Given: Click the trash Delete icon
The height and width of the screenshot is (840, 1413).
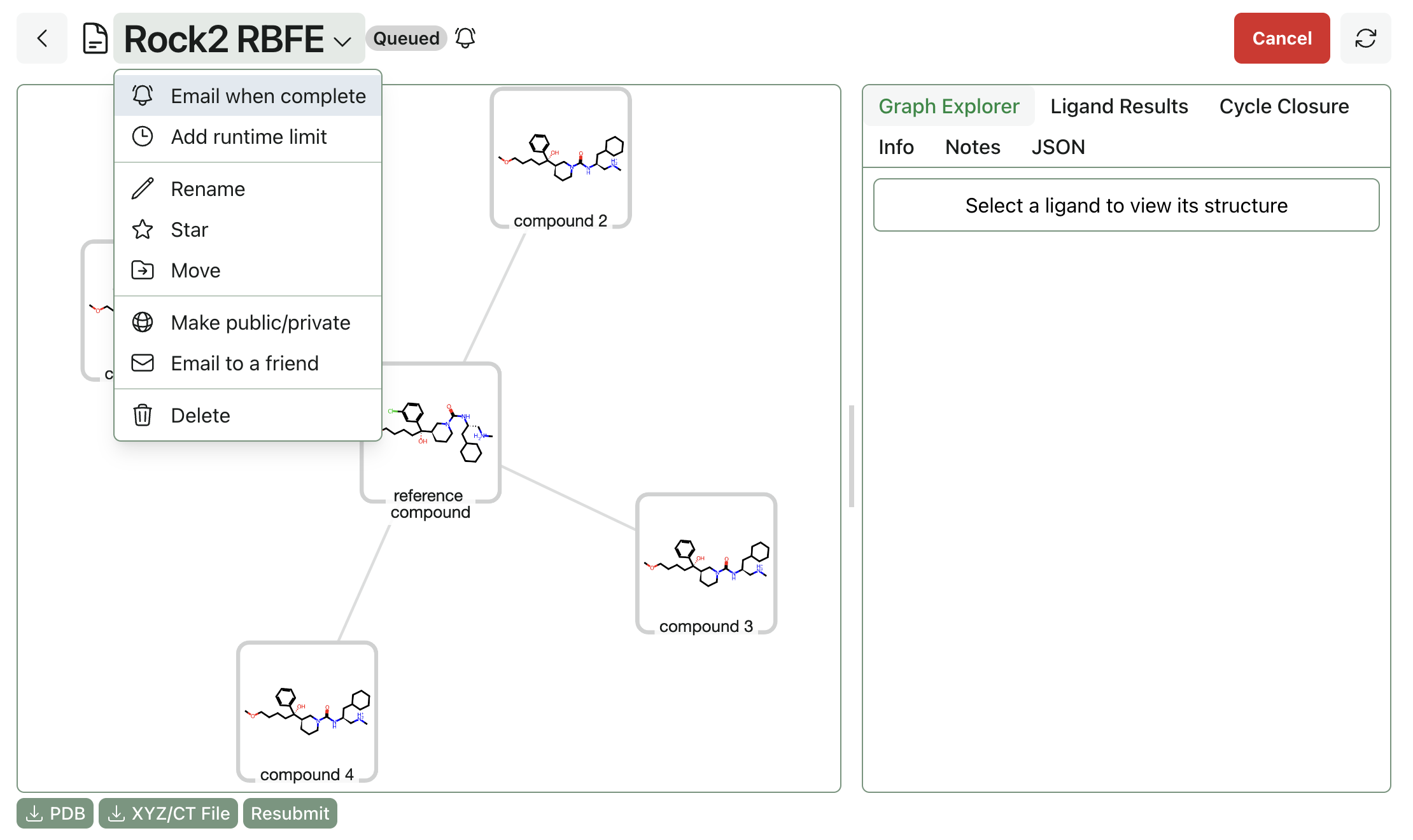Looking at the screenshot, I should pyautogui.click(x=143, y=415).
